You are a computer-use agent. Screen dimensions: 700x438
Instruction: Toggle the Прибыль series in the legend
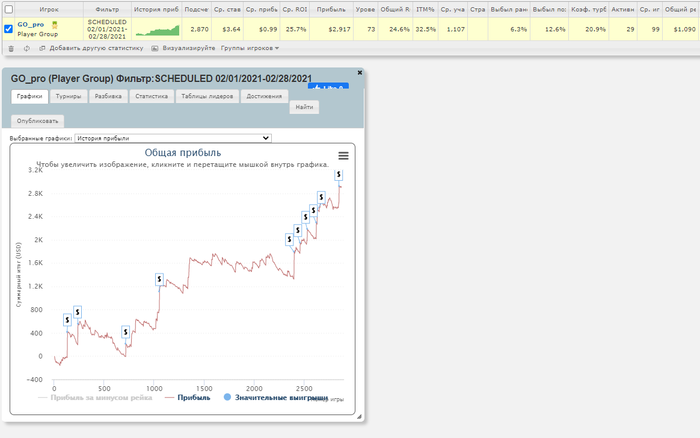coord(188,397)
